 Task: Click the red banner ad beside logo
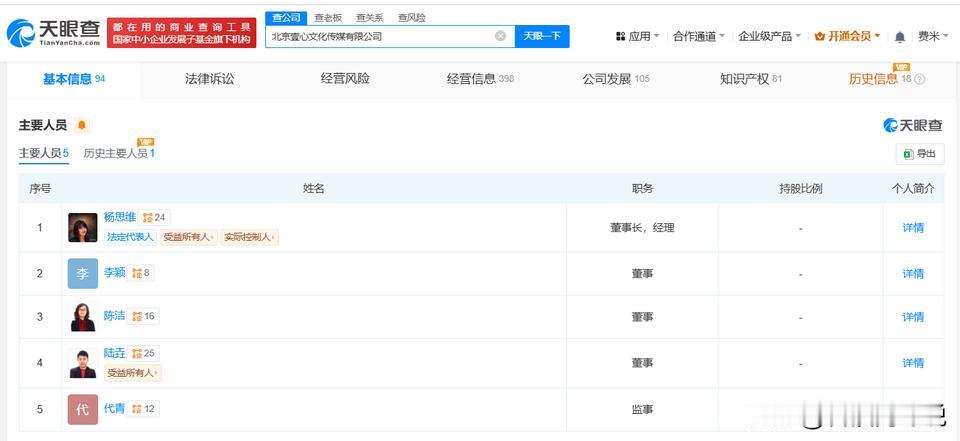click(x=182, y=33)
